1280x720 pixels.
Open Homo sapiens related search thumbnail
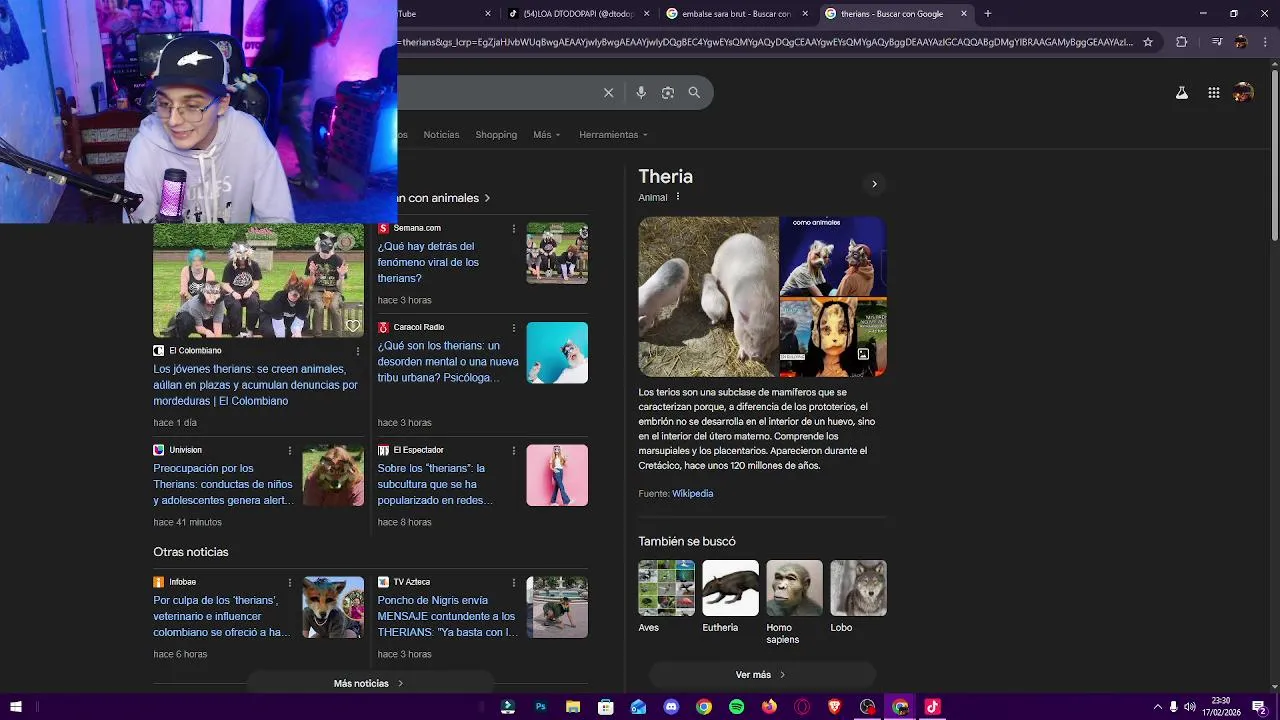[794, 588]
